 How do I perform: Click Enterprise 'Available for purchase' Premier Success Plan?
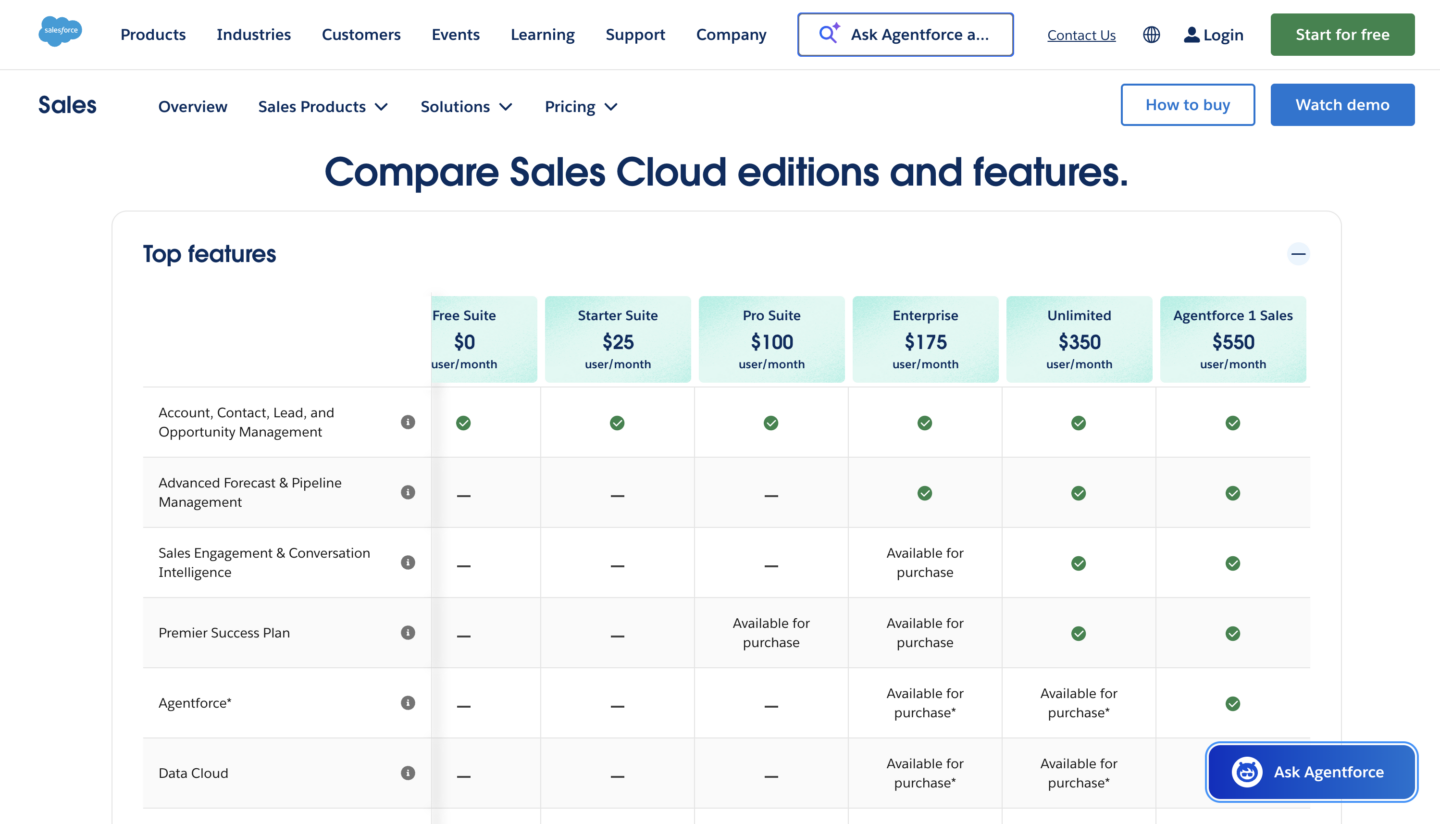(x=925, y=633)
